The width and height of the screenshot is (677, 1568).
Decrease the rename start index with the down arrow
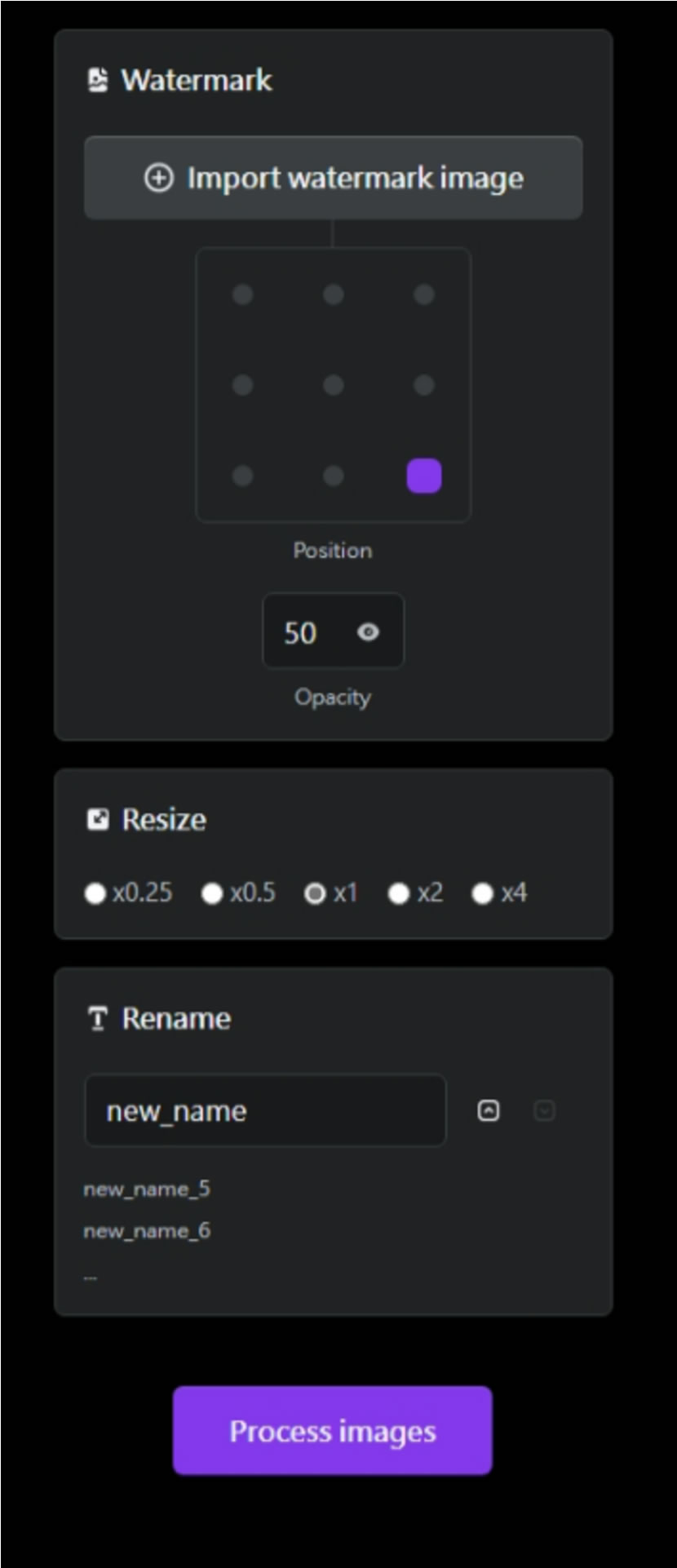coord(544,1111)
